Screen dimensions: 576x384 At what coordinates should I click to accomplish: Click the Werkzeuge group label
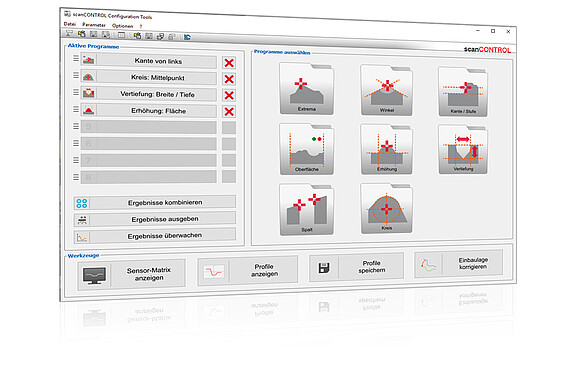tap(83, 255)
